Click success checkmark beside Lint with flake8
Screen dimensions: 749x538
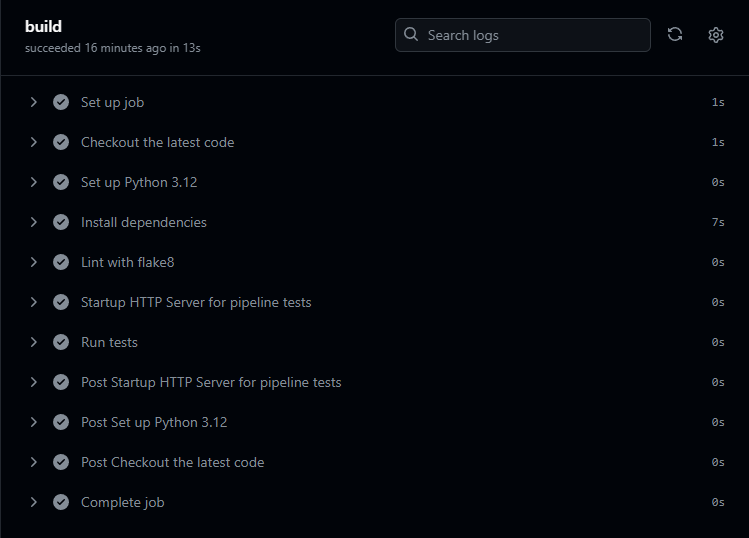[x=61, y=262]
